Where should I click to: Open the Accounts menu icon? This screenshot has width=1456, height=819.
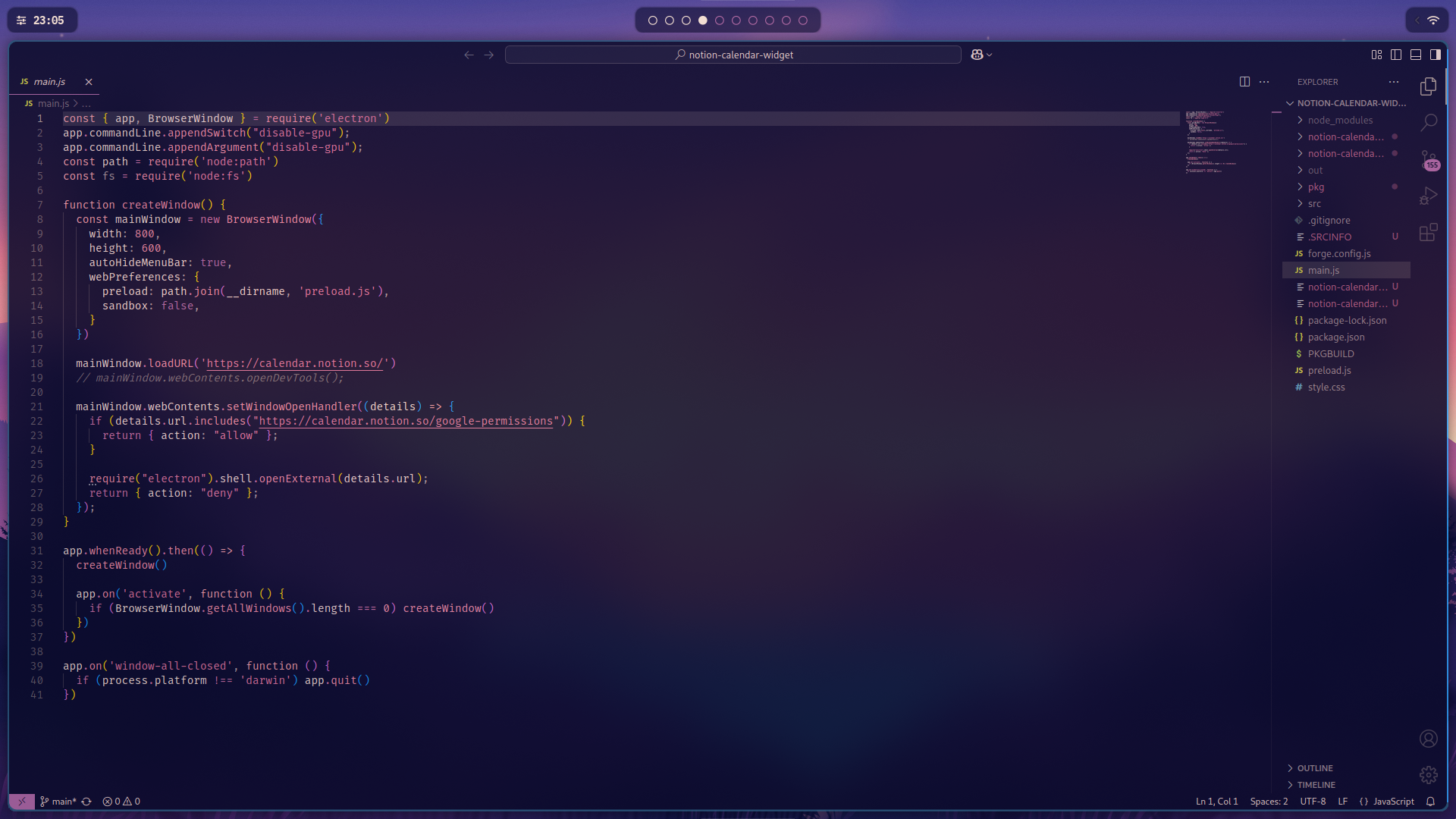(1428, 739)
